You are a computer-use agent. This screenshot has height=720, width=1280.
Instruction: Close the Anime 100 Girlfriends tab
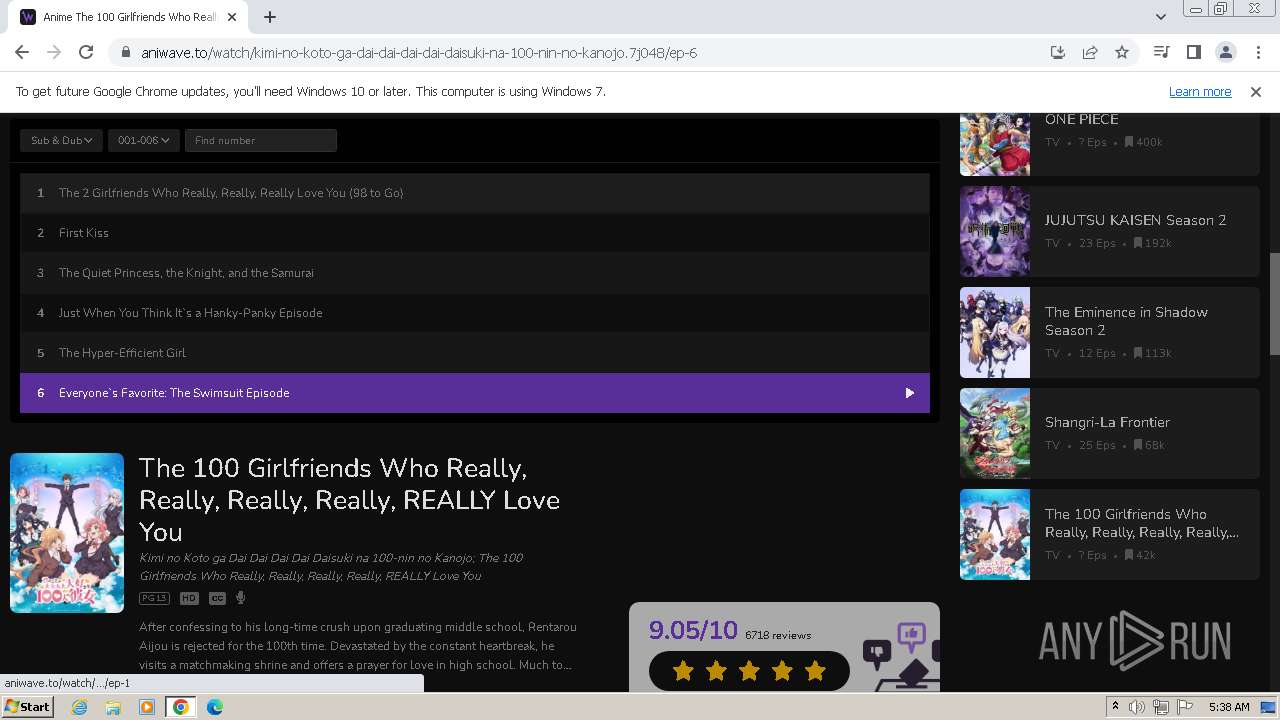[232, 17]
